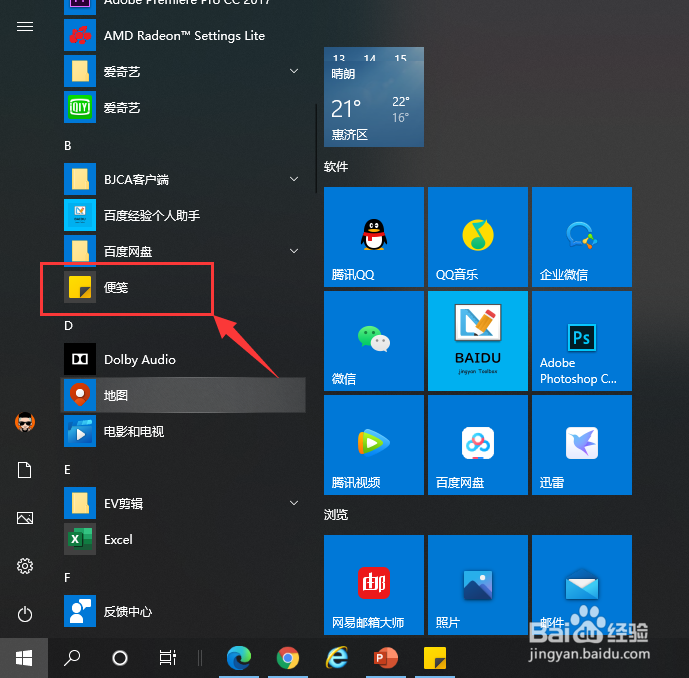Open Pictures from Start sidebar
Screen dimensions: 689x678
[25, 518]
